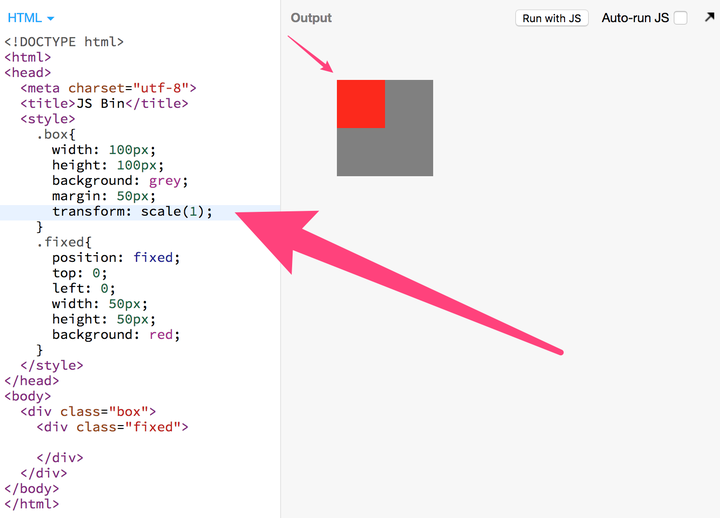This screenshot has height=518, width=720.
Task: Click the line 'top: 0;'
Action: coord(79,273)
